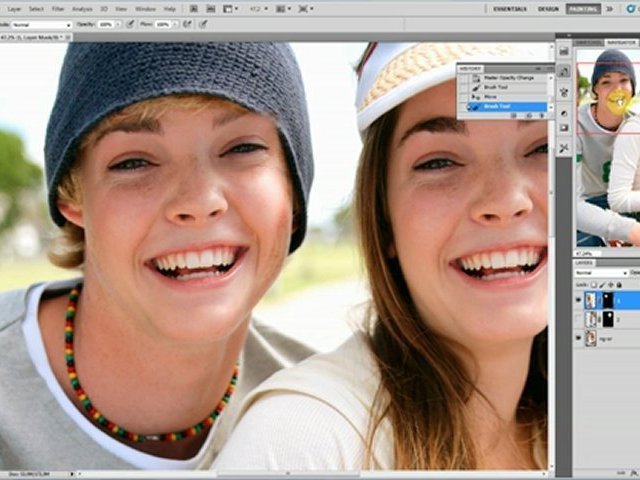Toggle visibility of the bottom layer
The height and width of the screenshot is (480, 640).
click(579, 338)
